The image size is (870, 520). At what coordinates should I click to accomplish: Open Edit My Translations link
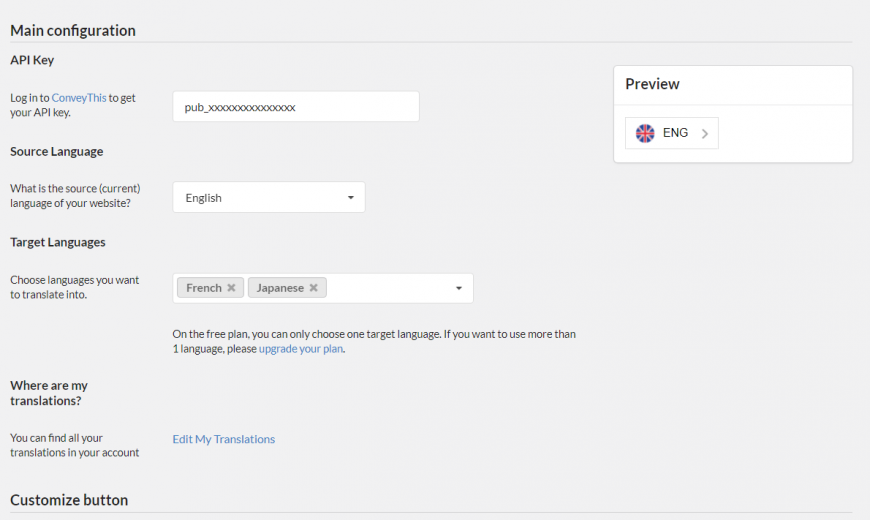click(224, 439)
